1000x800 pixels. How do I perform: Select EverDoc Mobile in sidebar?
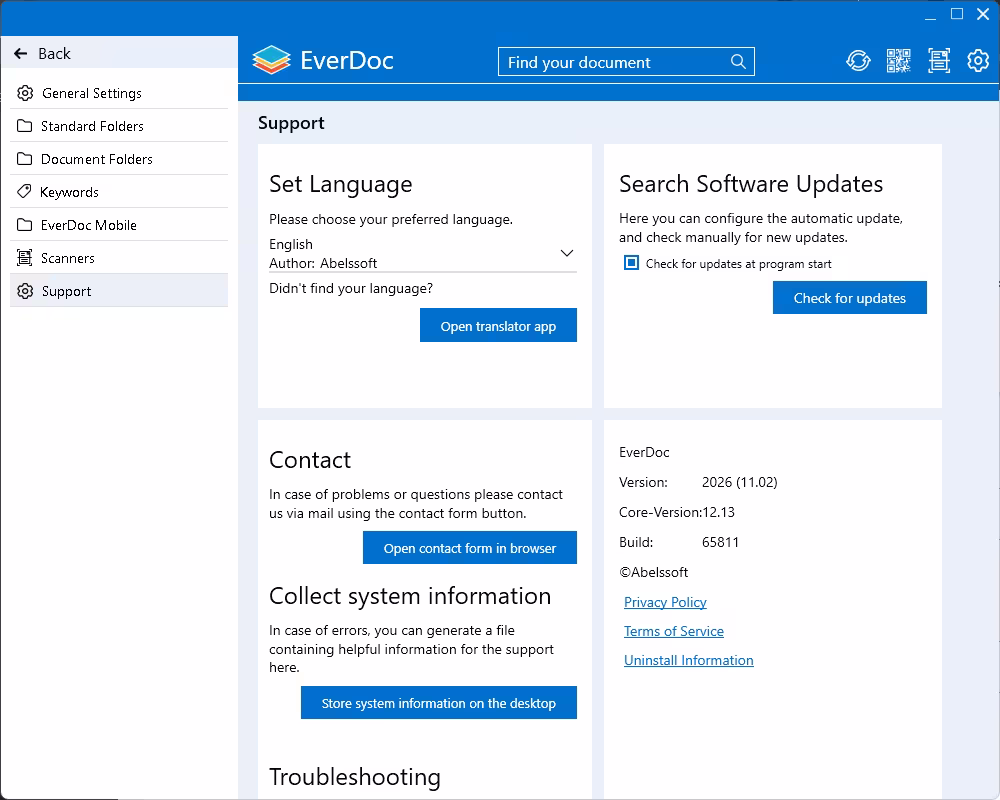(119, 225)
